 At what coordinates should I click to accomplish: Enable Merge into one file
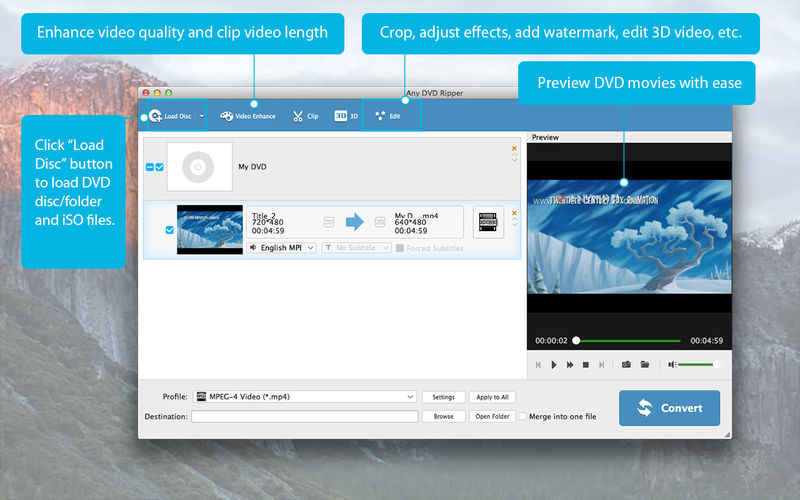pyautogui.click(x=522, y=416)
